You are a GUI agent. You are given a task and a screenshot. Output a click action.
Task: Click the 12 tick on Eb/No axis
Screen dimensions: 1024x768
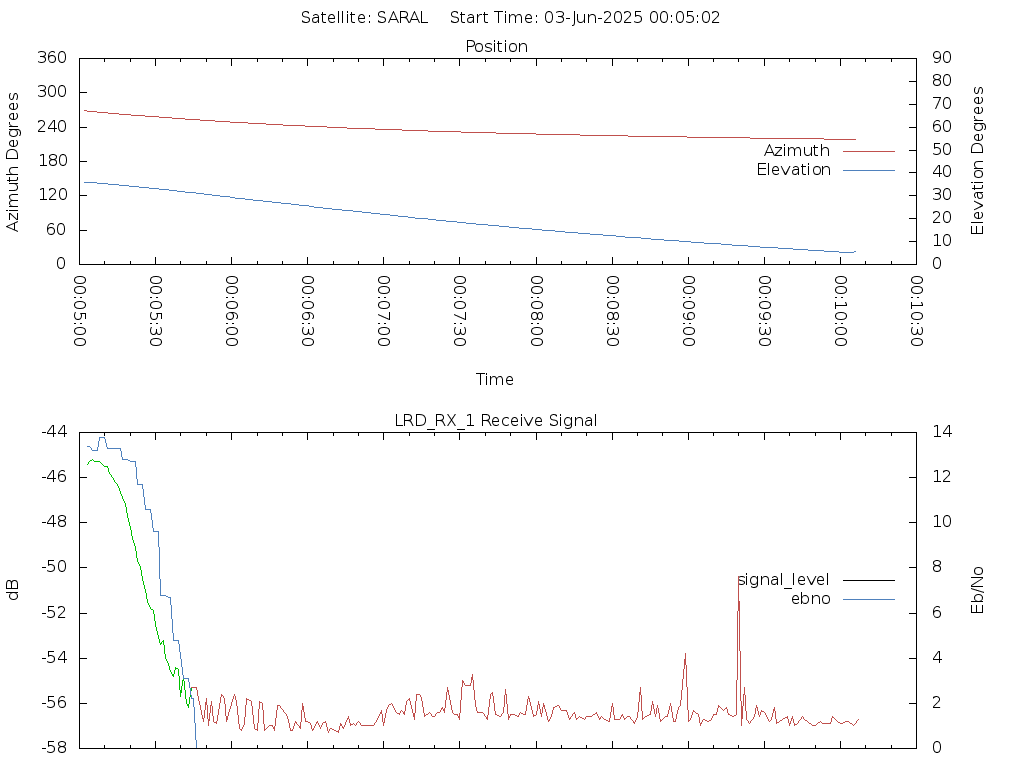click(x=942, y=477)
